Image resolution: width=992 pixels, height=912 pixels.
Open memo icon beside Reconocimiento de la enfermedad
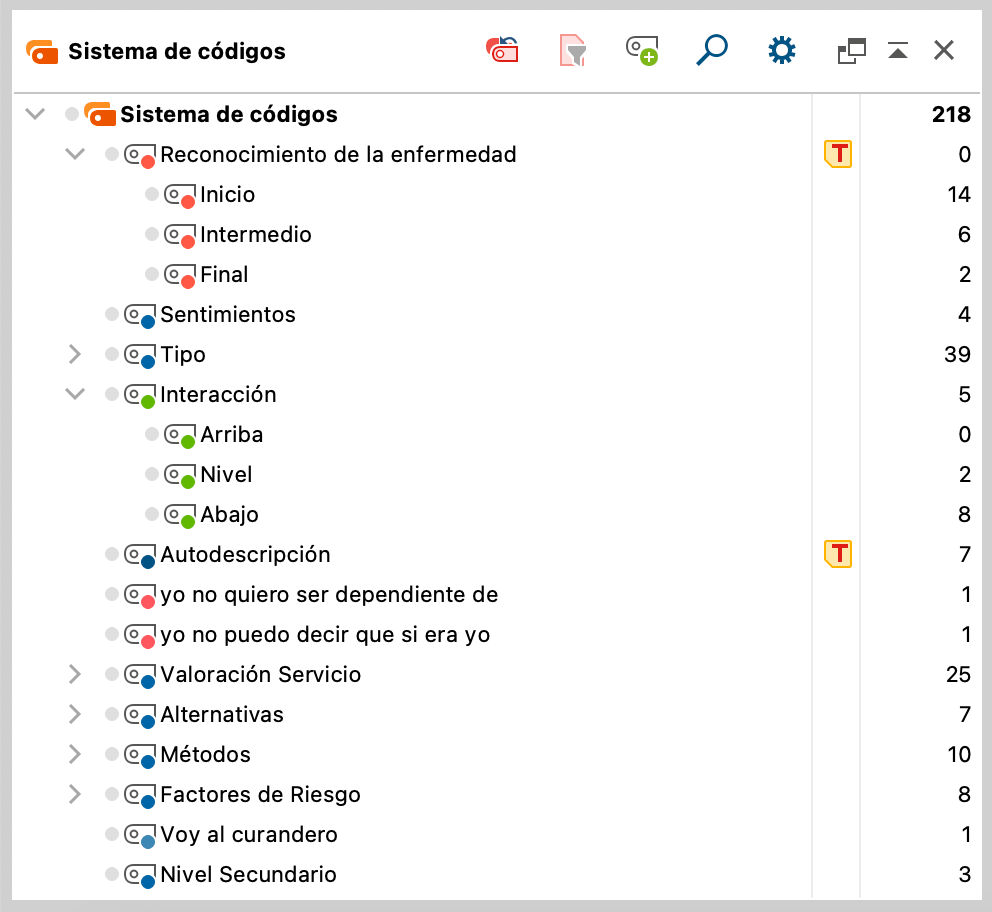837,154
